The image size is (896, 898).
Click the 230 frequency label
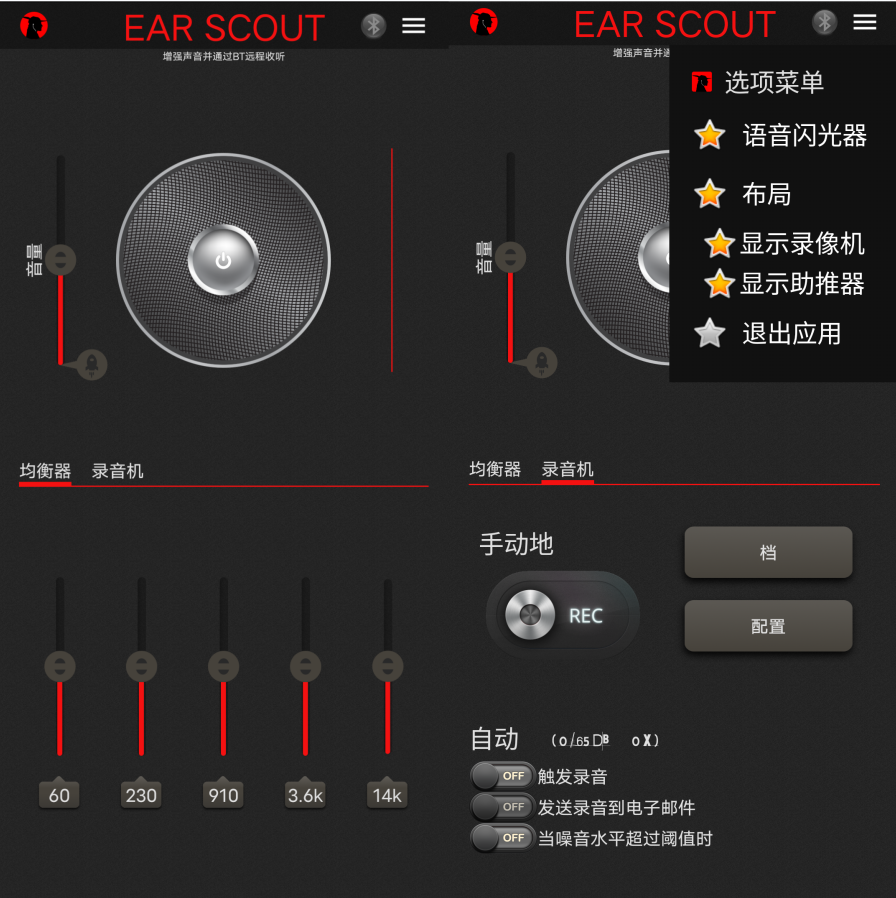[x=141, y=794]
